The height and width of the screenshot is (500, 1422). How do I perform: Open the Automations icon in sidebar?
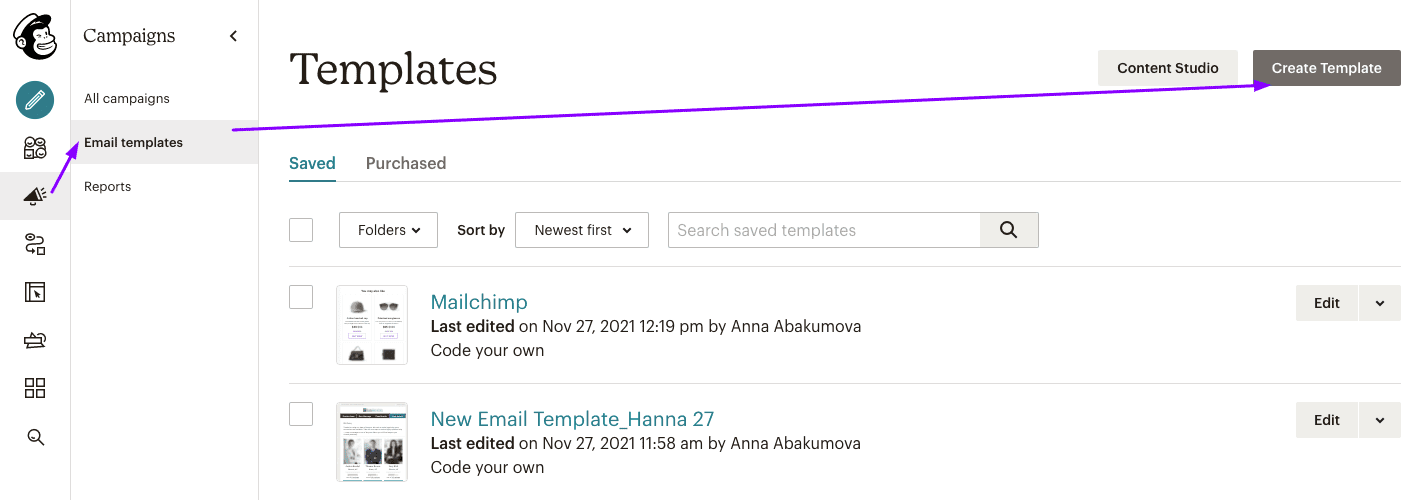tap(35, 244)
